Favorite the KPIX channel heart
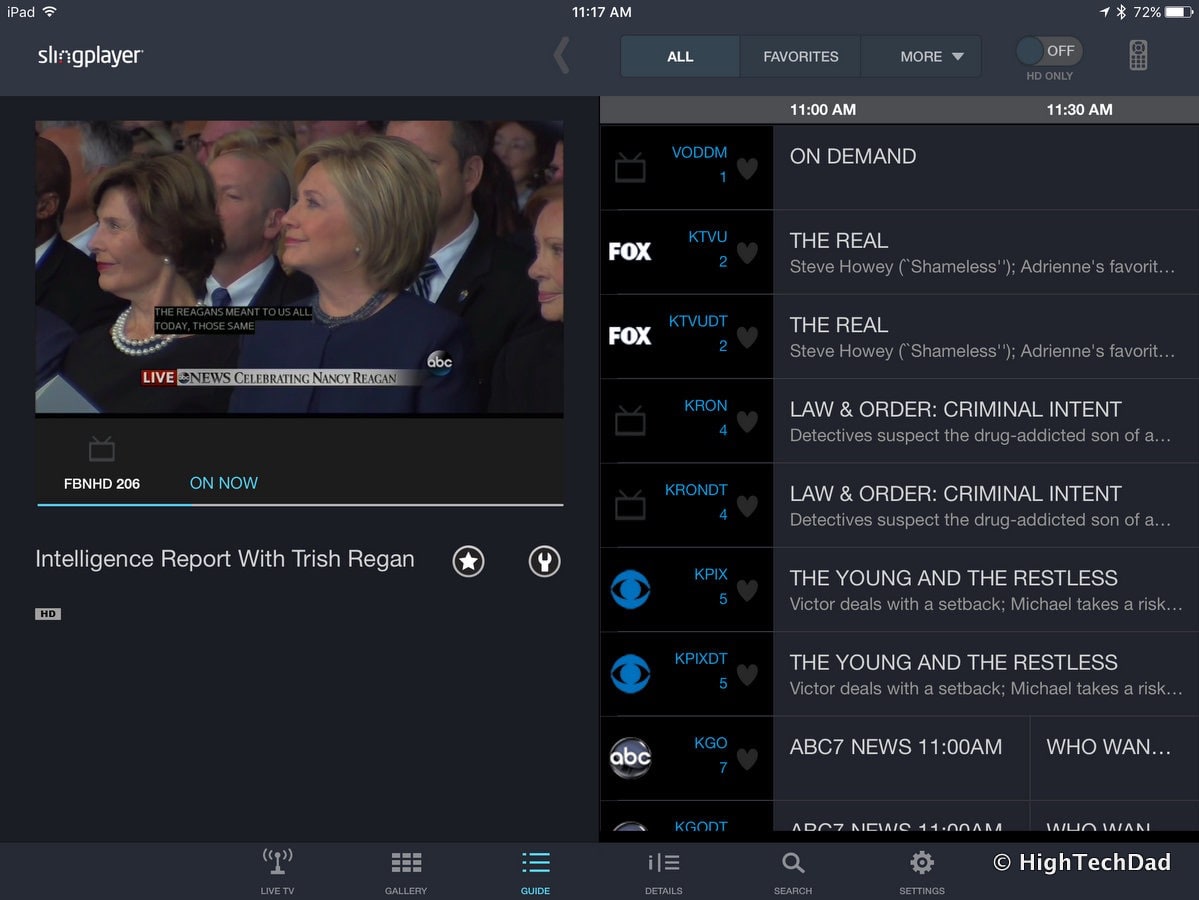The width and height of the screenshot is (1199, 900). (x=747, y=590)
